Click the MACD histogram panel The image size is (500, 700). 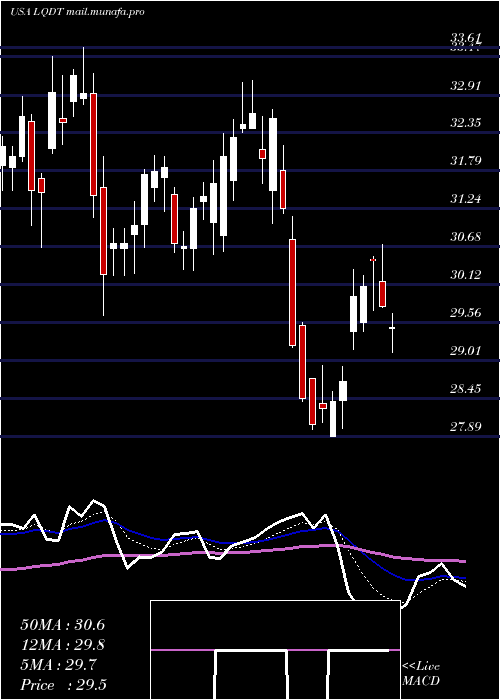point(275,650)
